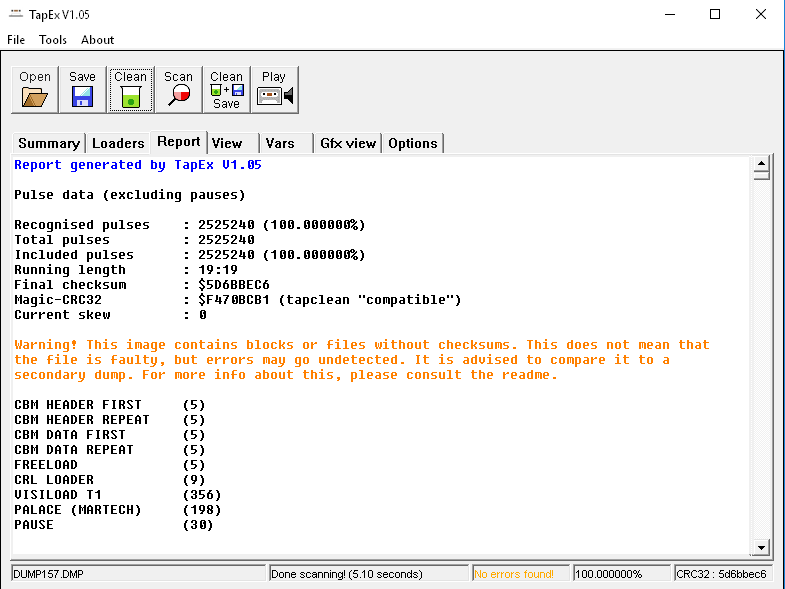The image size is (785, 589).
Task: Minimize the TapEx window
Action: pyautogui.click(x=670, y=14)
